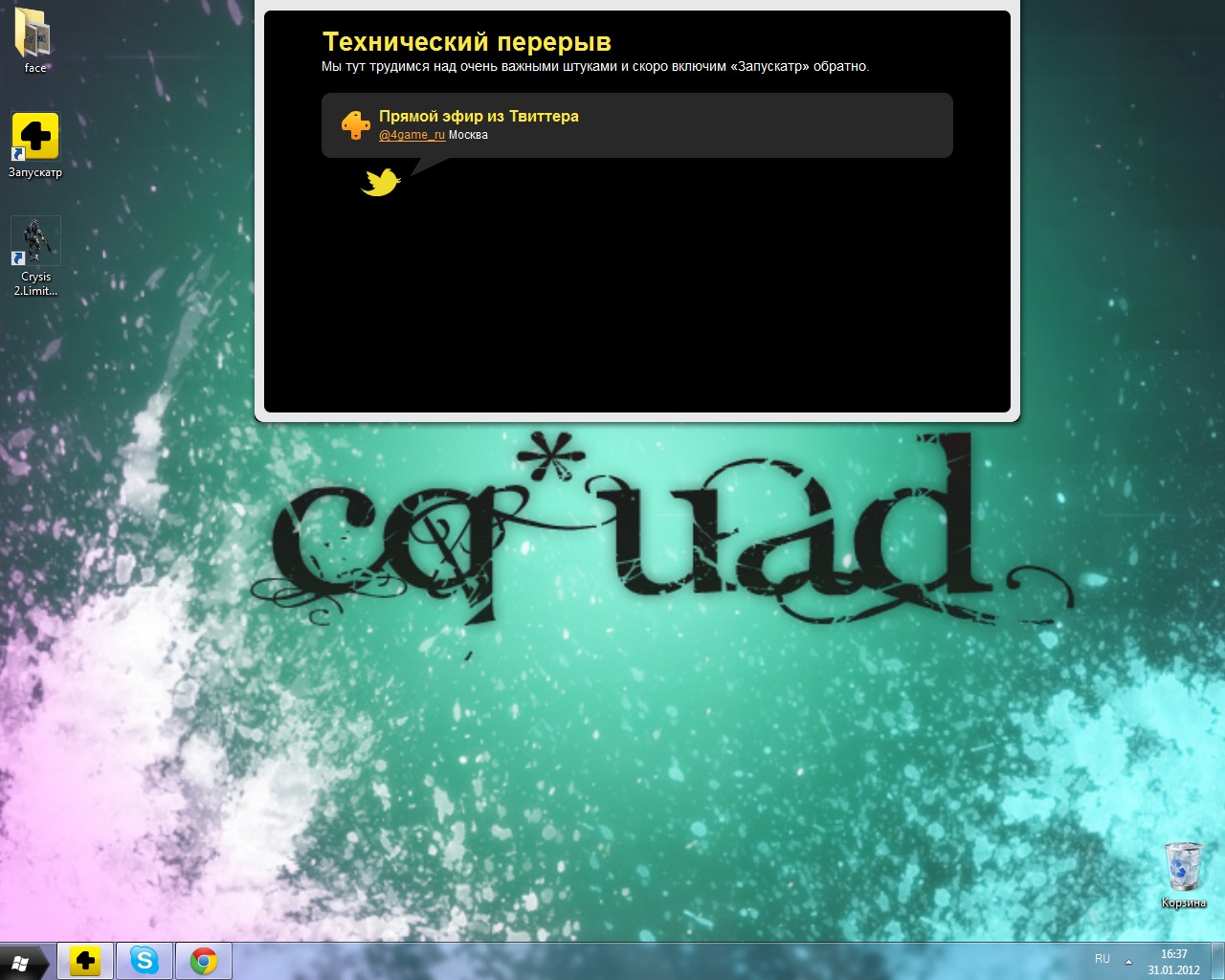Click the 'Прямой эфир из Твиттера' heading
This screenshot has width=1225, height=980.
479,116
